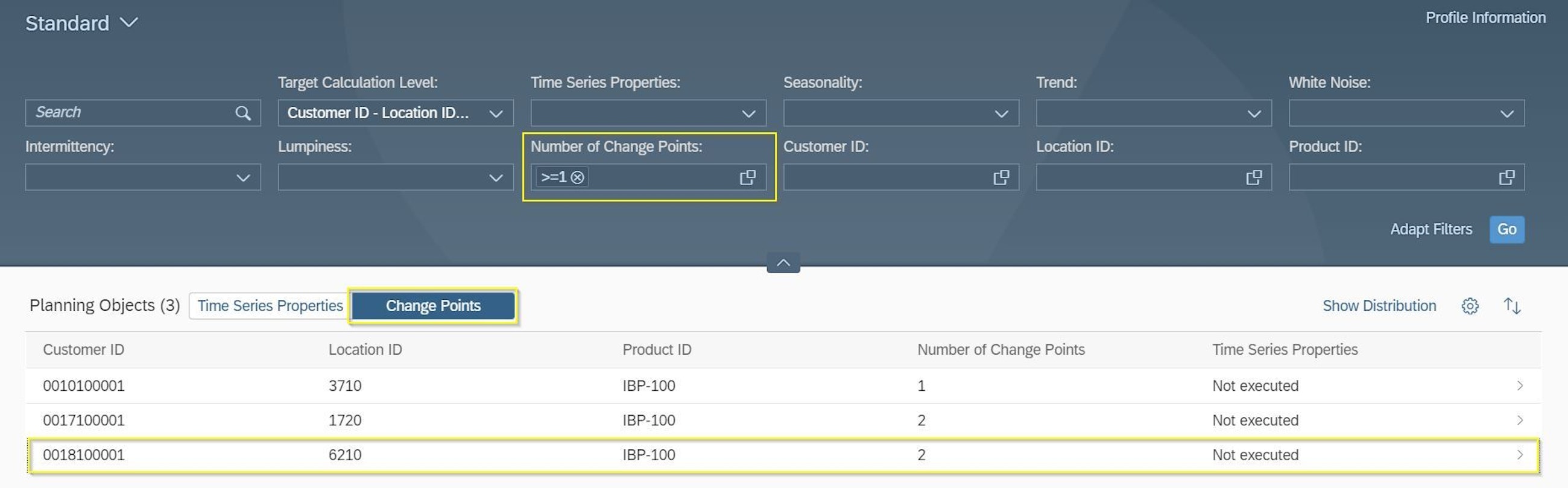This screenshot has width=1568, height=488.
Task: Expand the White Noise dropdown
Action: tap(1506, 114)
